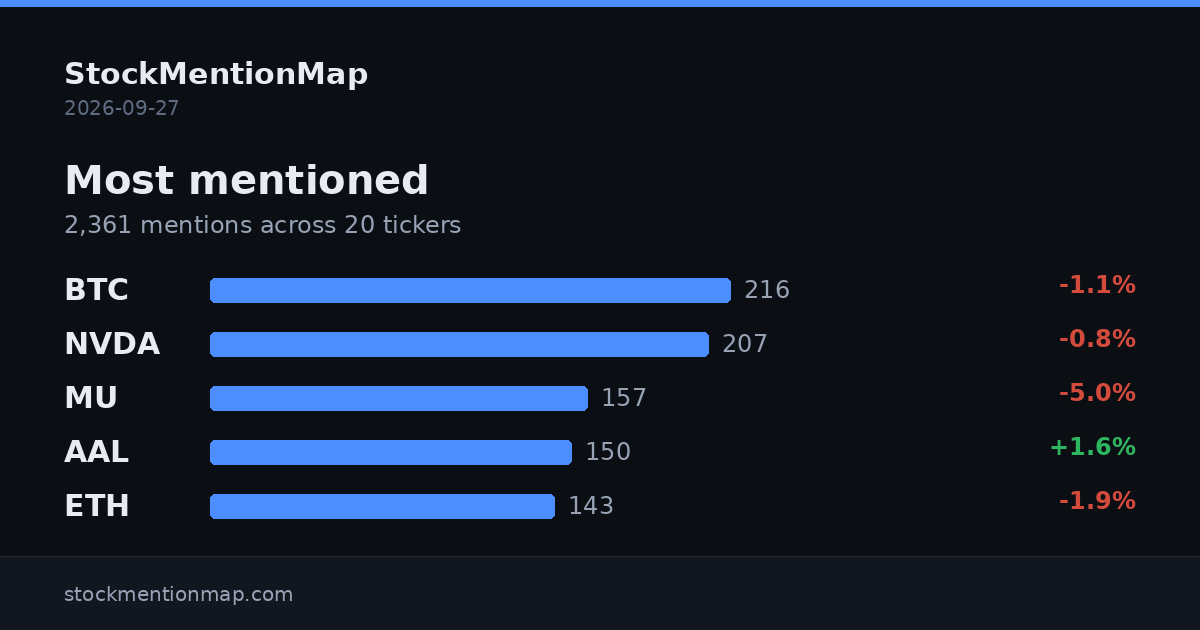Open the AAL ticker label
The image size is (1200, 630).
(96, 452)
